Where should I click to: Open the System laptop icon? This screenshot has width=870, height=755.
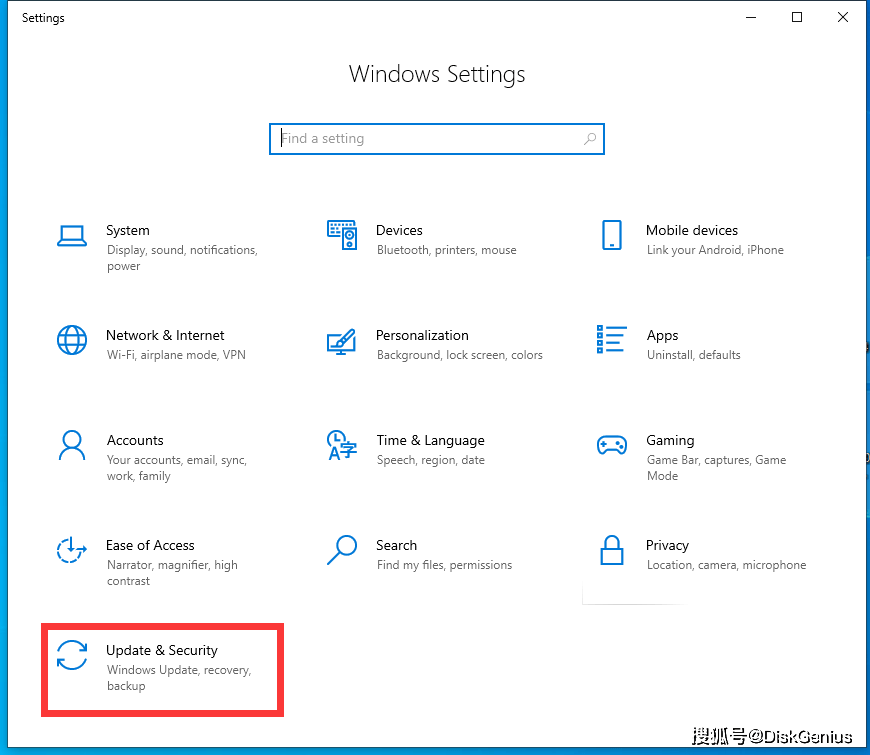pos(72,236)
